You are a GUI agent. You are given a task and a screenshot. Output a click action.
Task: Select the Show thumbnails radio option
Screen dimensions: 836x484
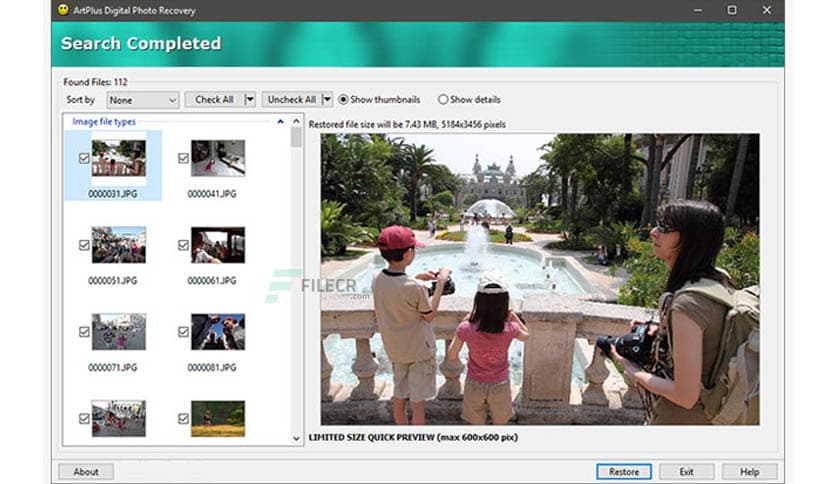(344, 100)
